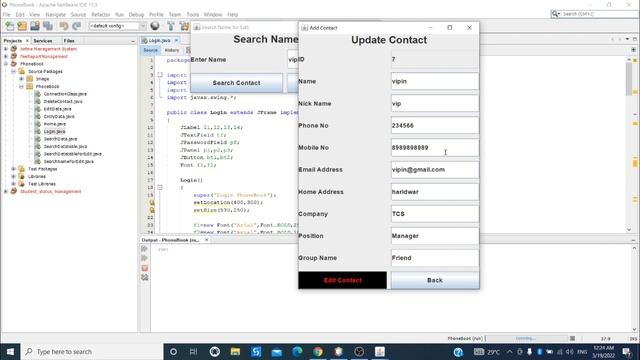Open the Tools menu
Image resolution: width=640 pixels, height=360 pixels.
193,14
